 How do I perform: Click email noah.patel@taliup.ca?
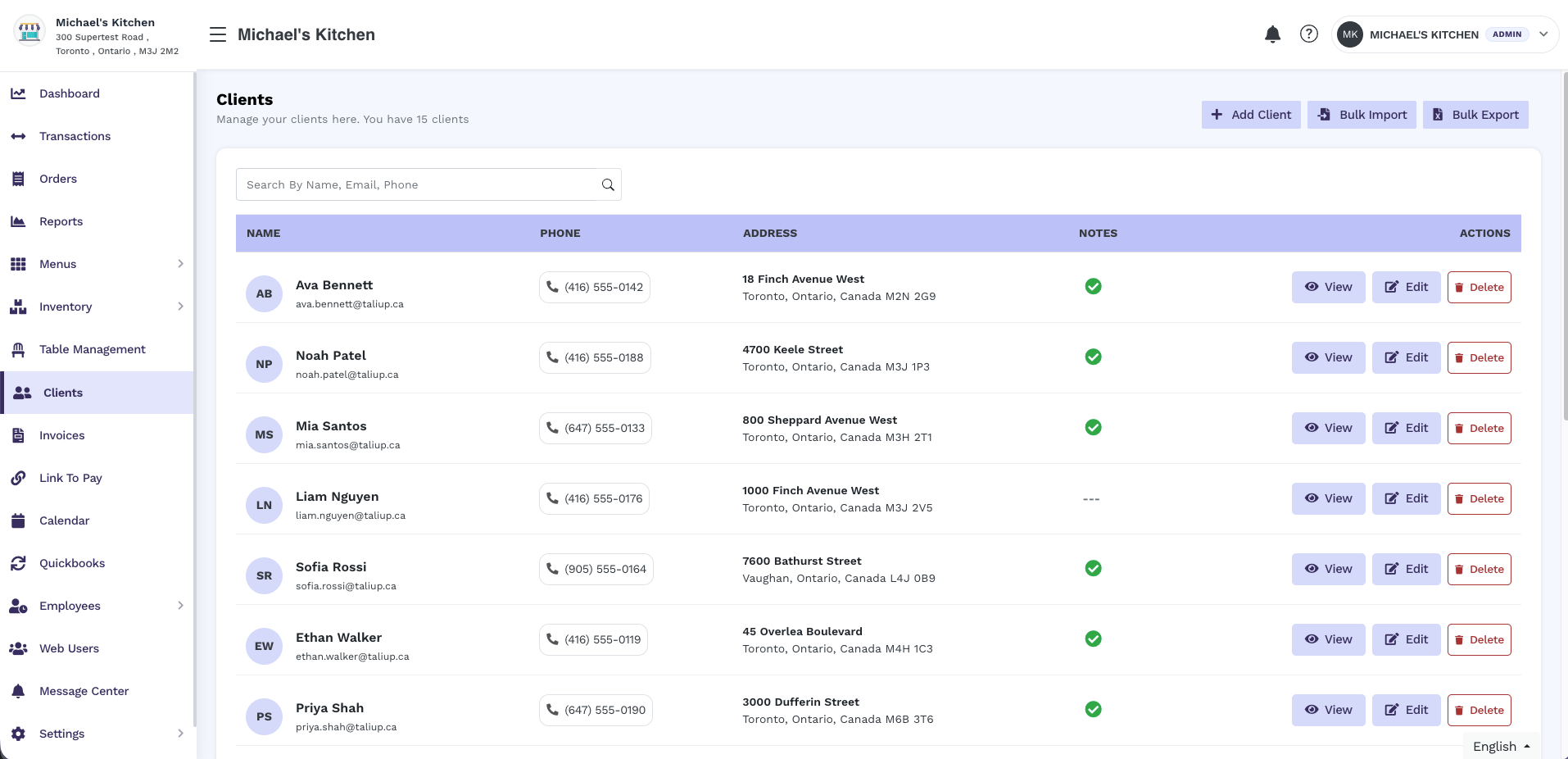click(x=347, y=375)
